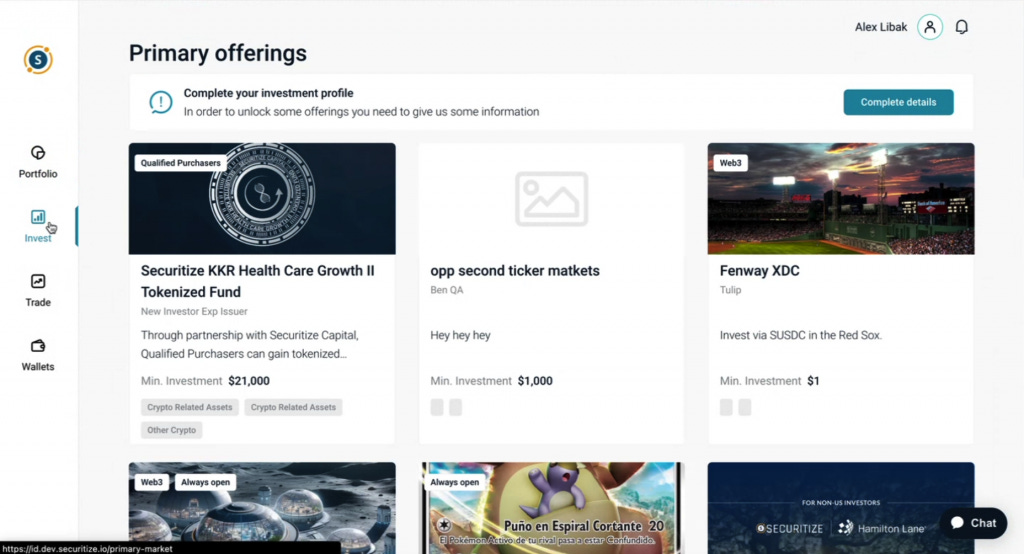
Task: Click the moon base domes thumbnail
Action: coord(262,508)
